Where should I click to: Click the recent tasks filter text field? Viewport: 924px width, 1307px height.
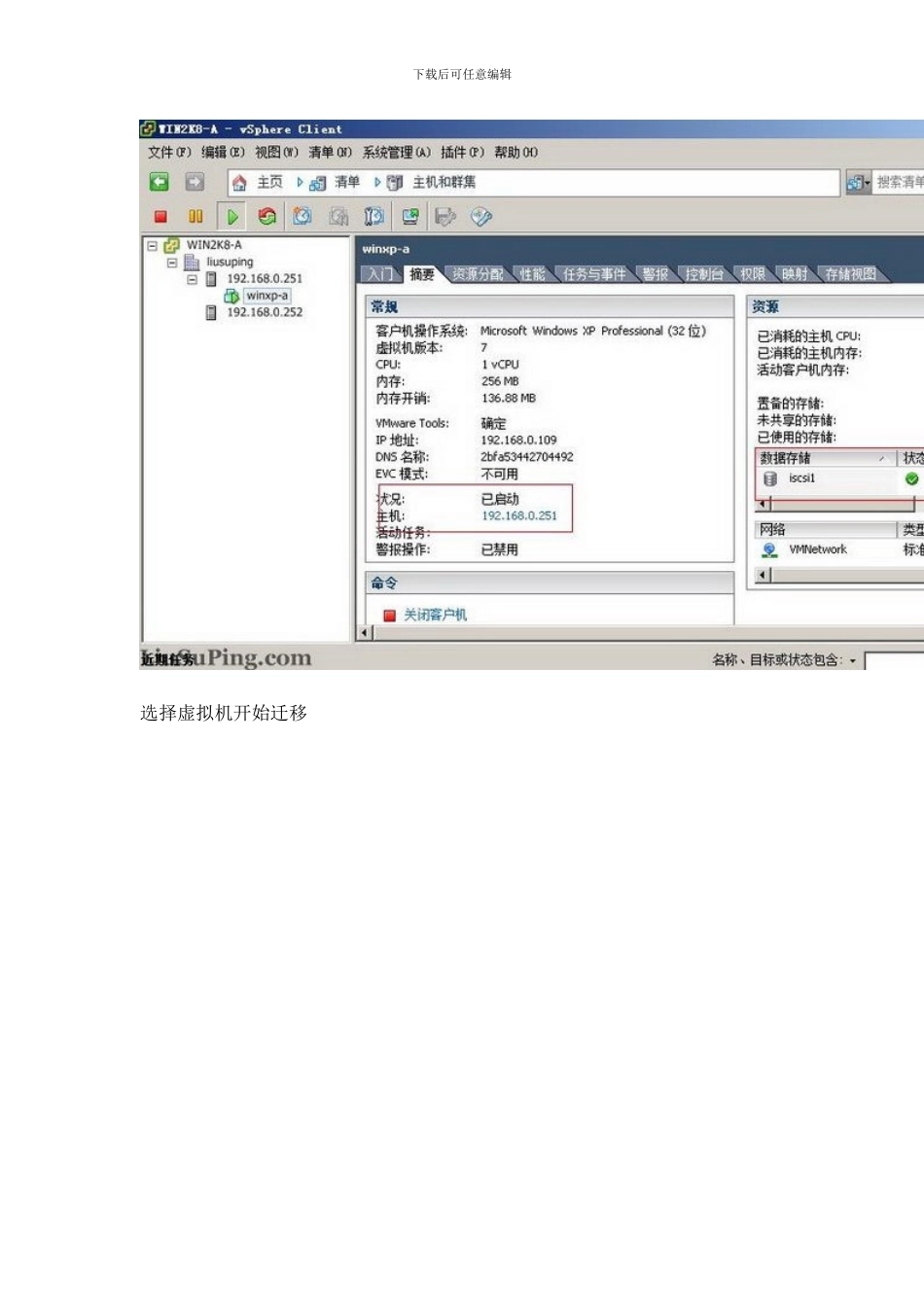pyautogui.click(x=895, y=661)
